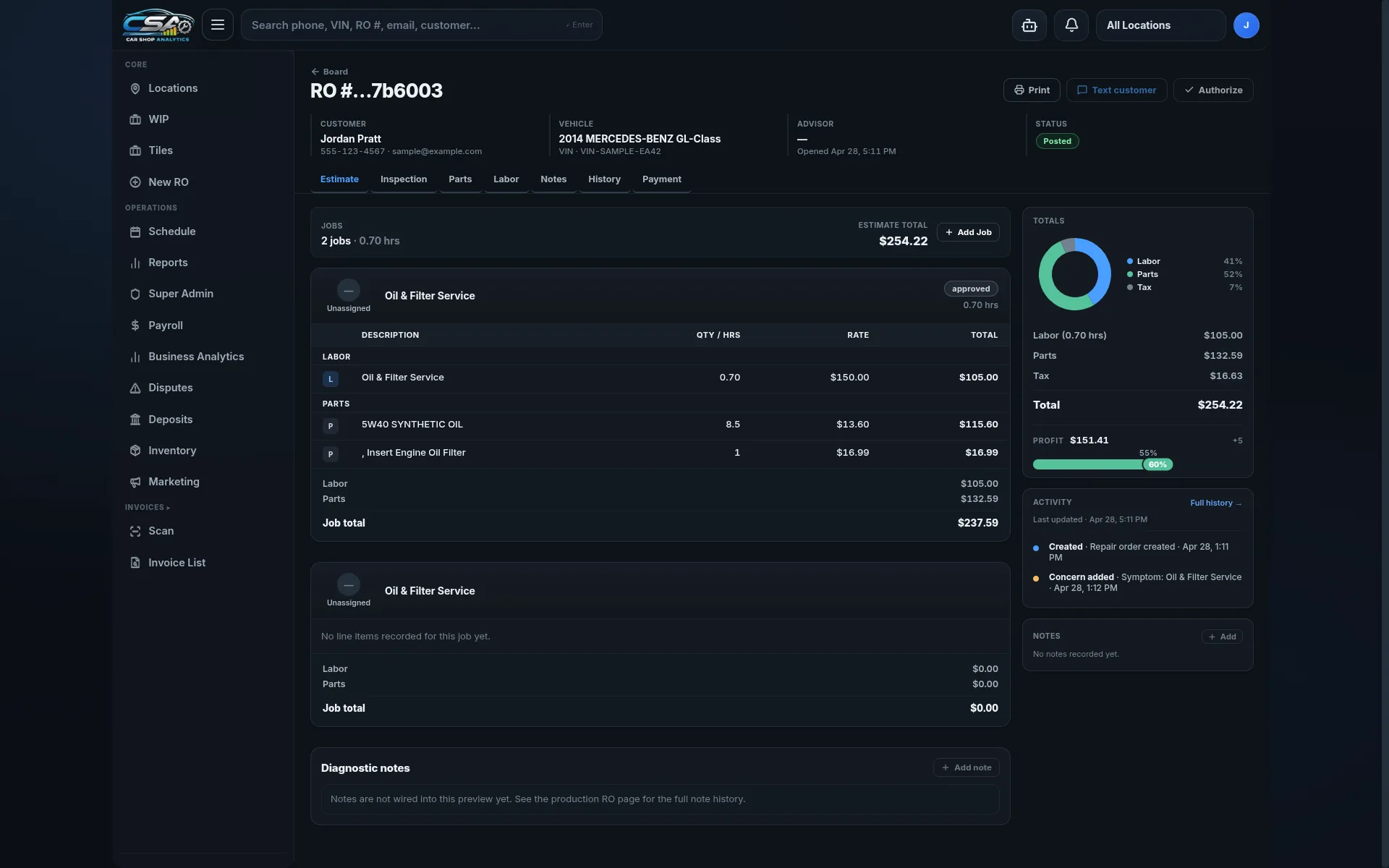1389x868 pixels.
Task: Open the Scan icon in sidebar
Action: coord(135,531)
